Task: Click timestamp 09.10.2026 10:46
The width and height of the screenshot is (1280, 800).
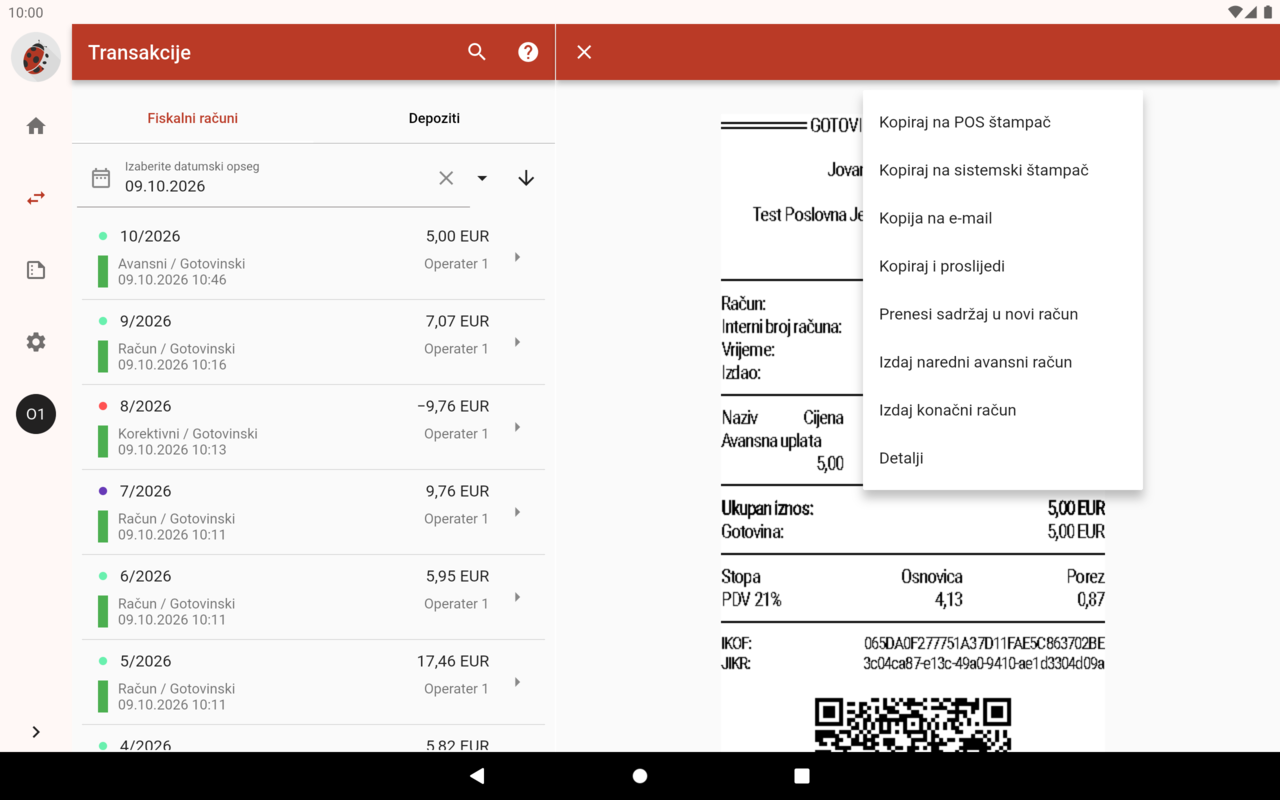Action: (172, 280)
